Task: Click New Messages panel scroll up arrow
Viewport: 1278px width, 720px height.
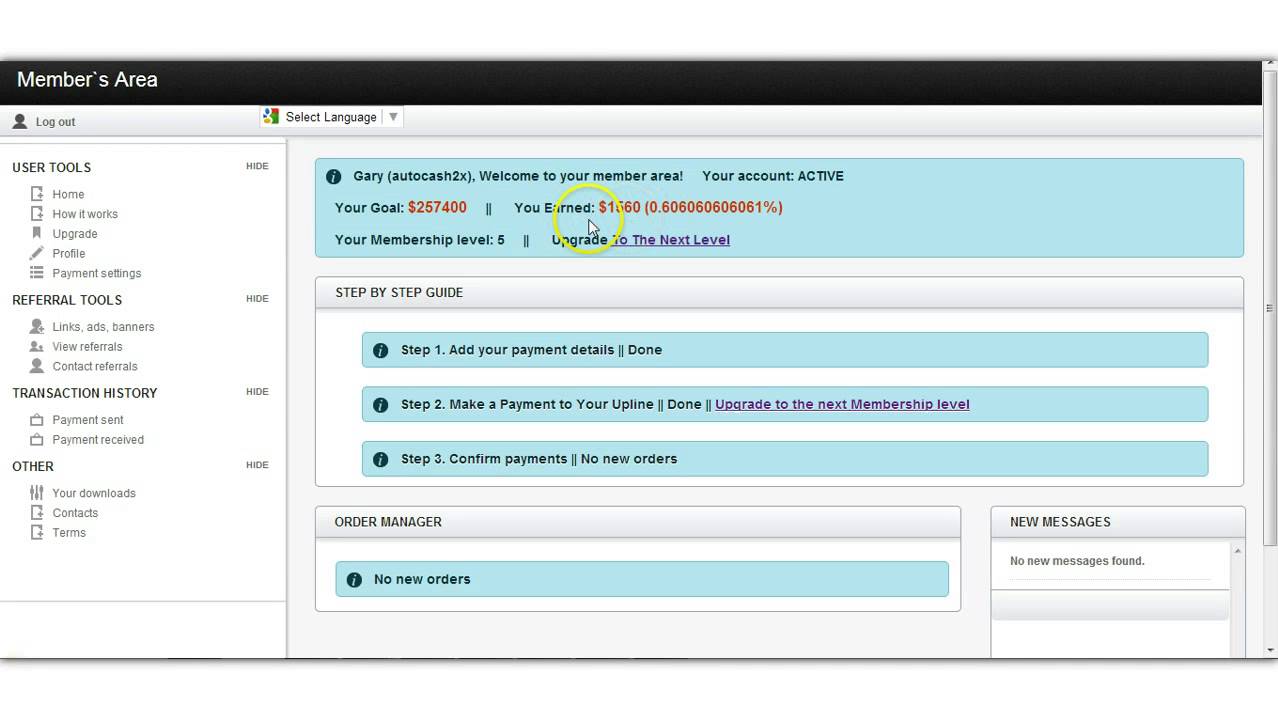Action: coord(1238,551)
